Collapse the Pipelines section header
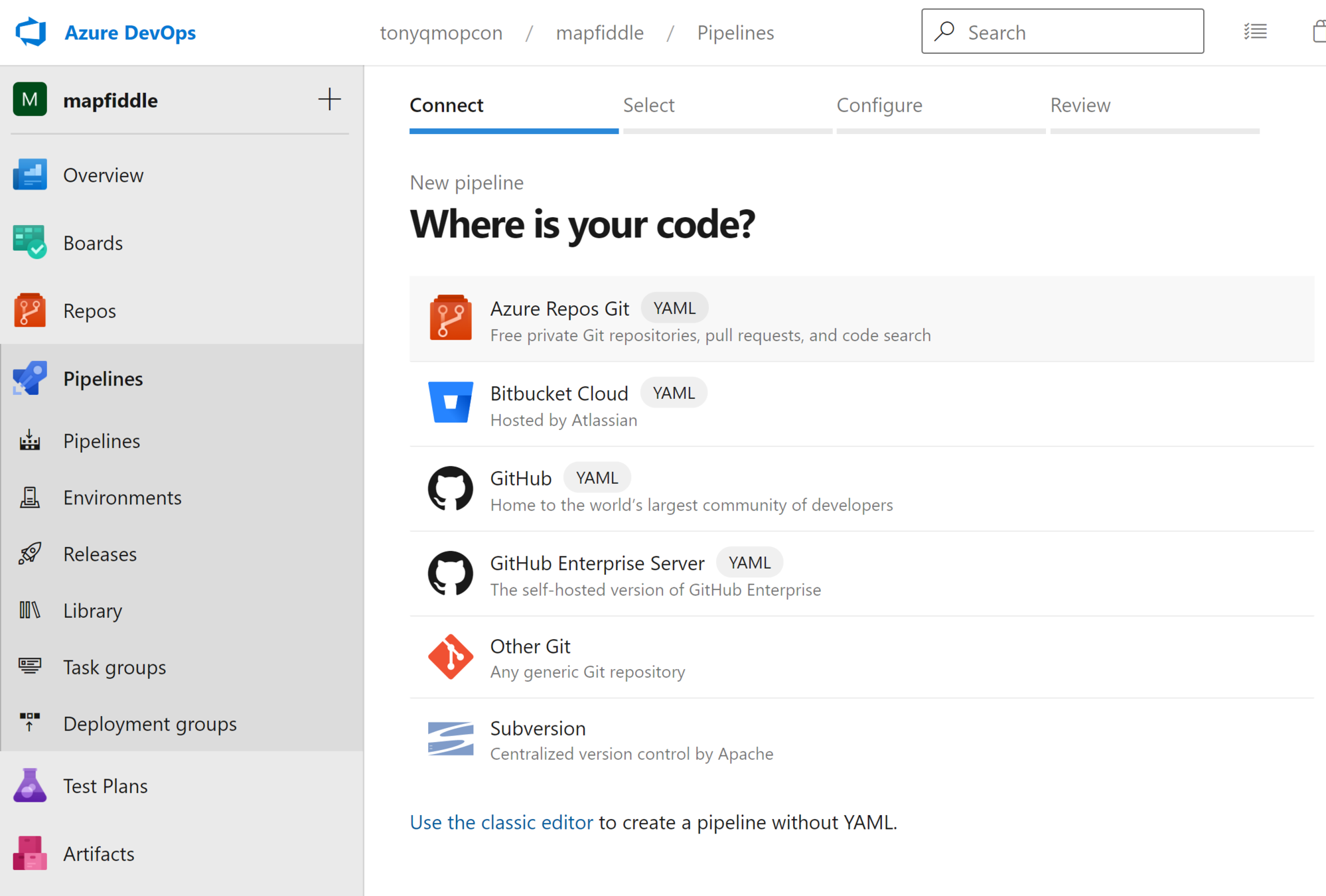The image size is (1326, 896). coord(103,378)
